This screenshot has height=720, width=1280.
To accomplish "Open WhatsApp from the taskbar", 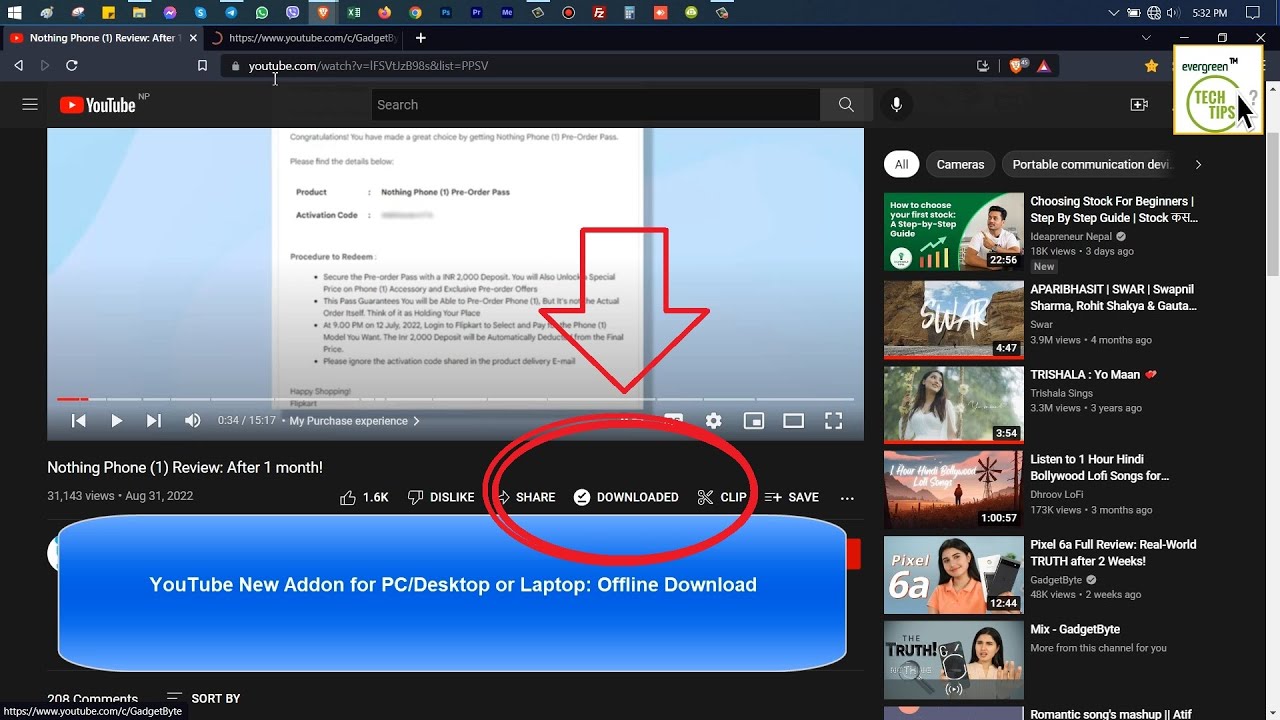I will pos(262,13).
